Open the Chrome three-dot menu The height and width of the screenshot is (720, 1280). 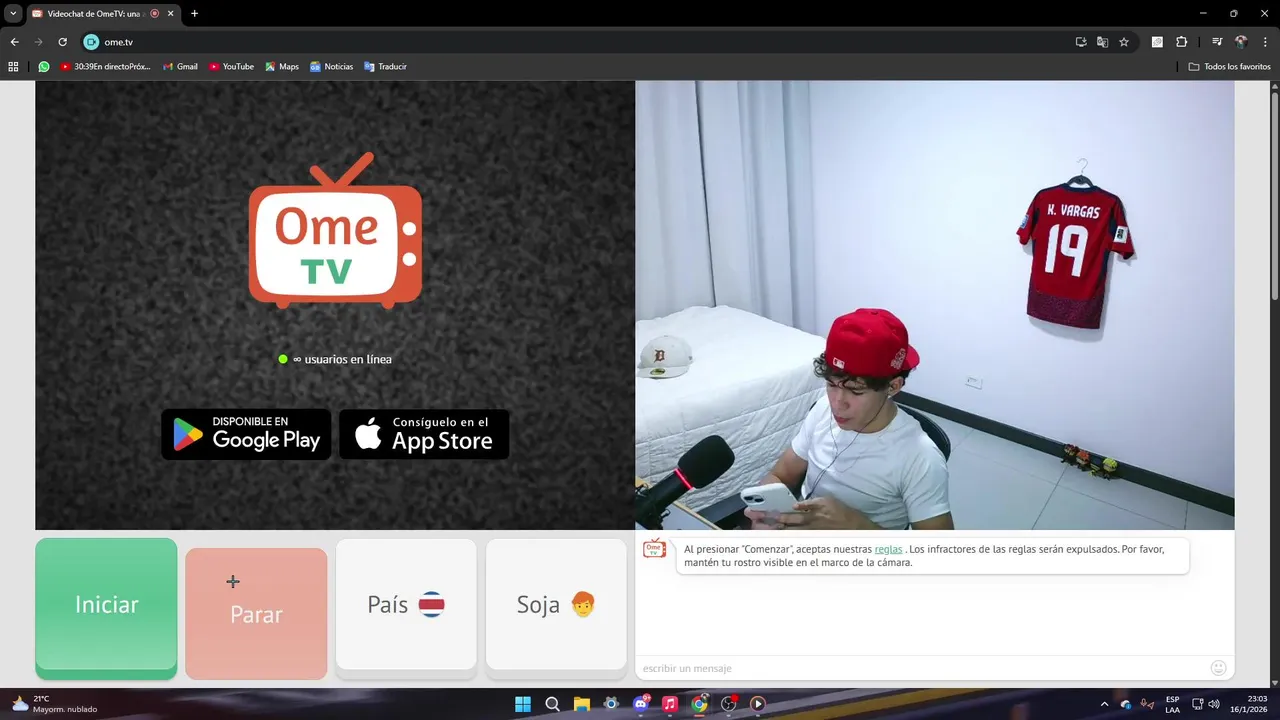1265,42
